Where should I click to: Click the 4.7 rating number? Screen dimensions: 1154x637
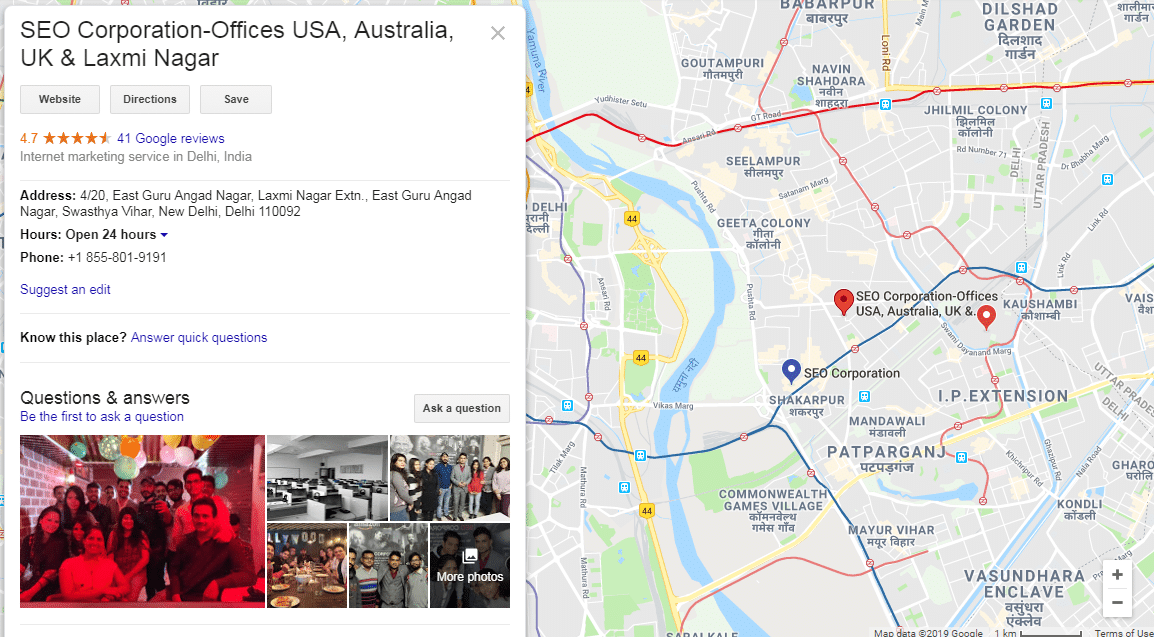tap(29, 138)
